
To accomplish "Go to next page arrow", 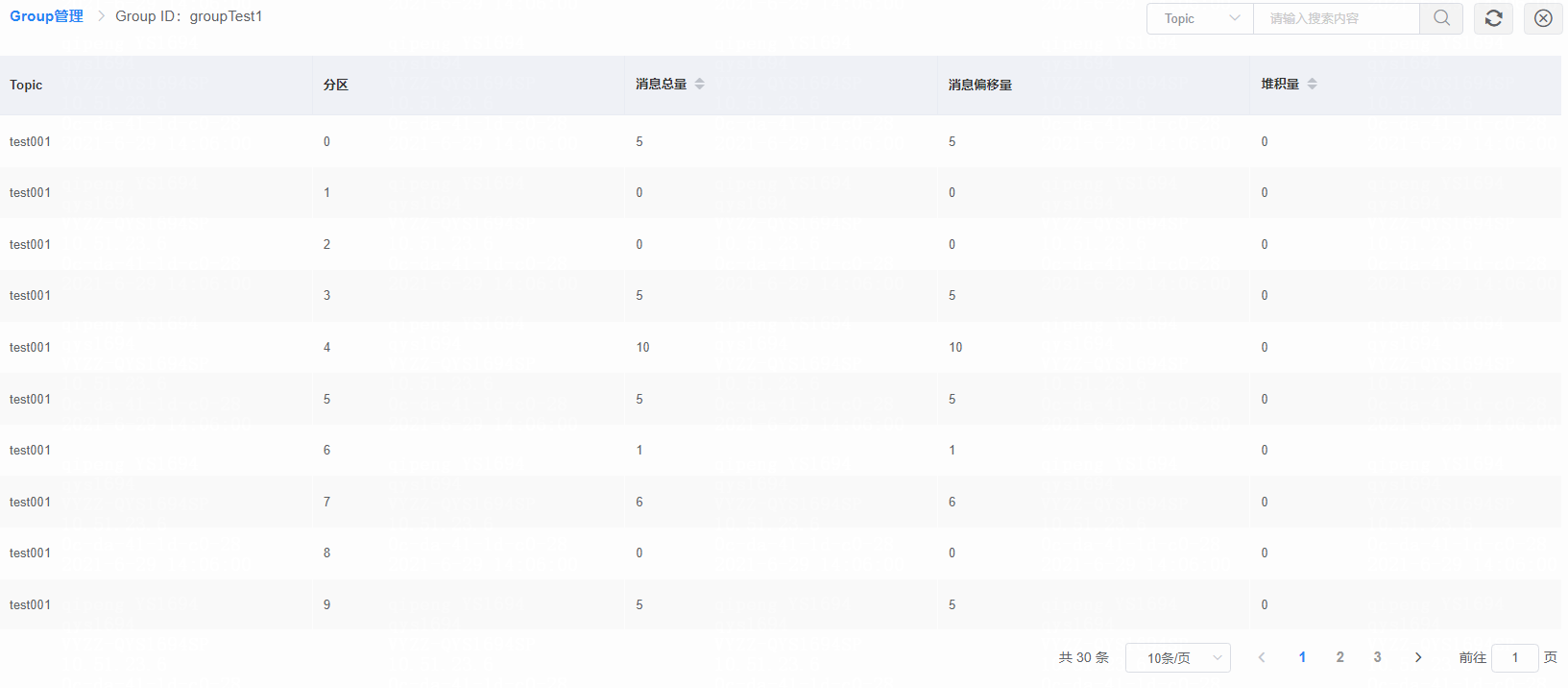I will [1418, 657].
